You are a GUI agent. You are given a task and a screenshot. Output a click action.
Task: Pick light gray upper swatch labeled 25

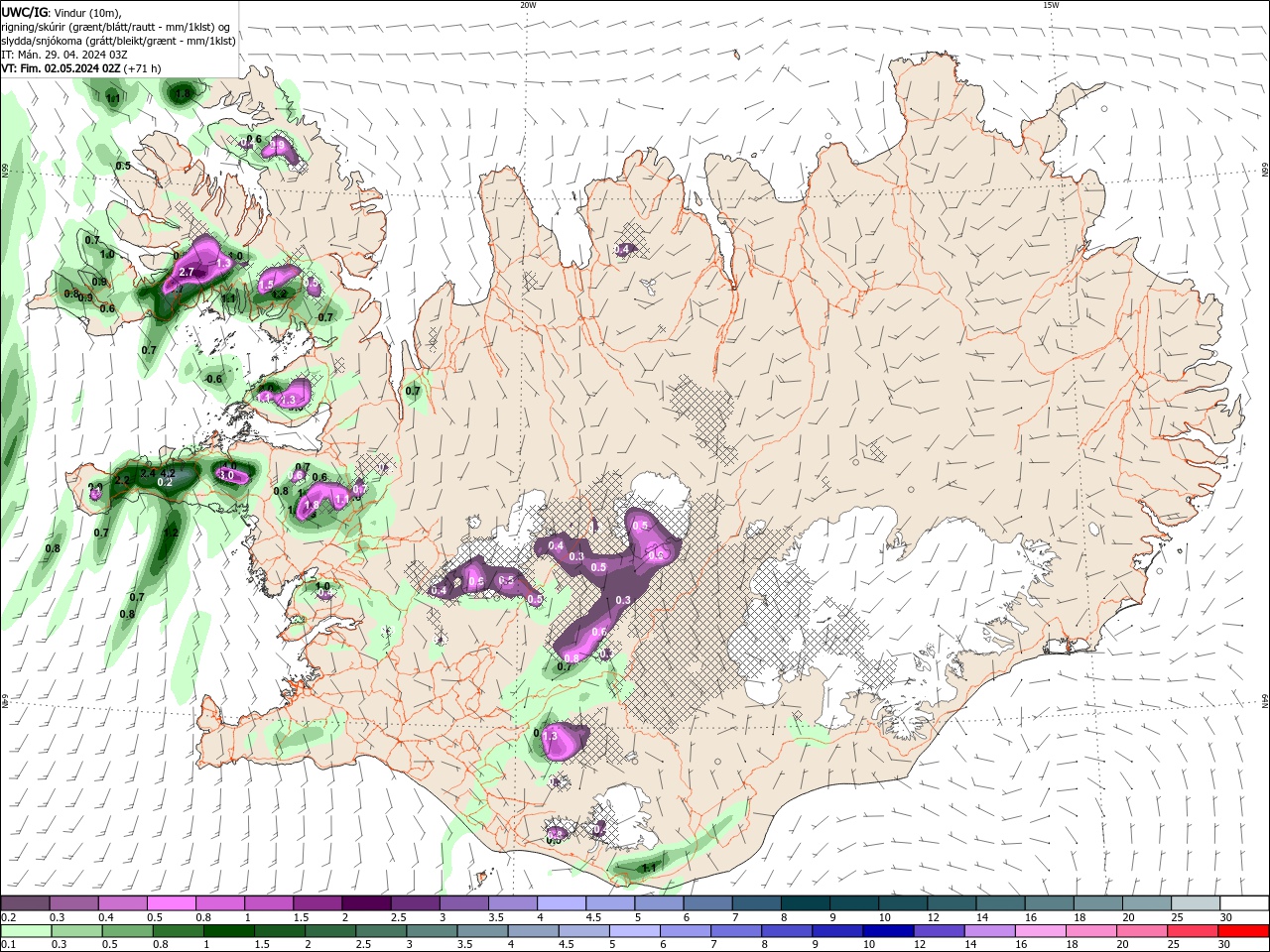[x=1196, y=903]
